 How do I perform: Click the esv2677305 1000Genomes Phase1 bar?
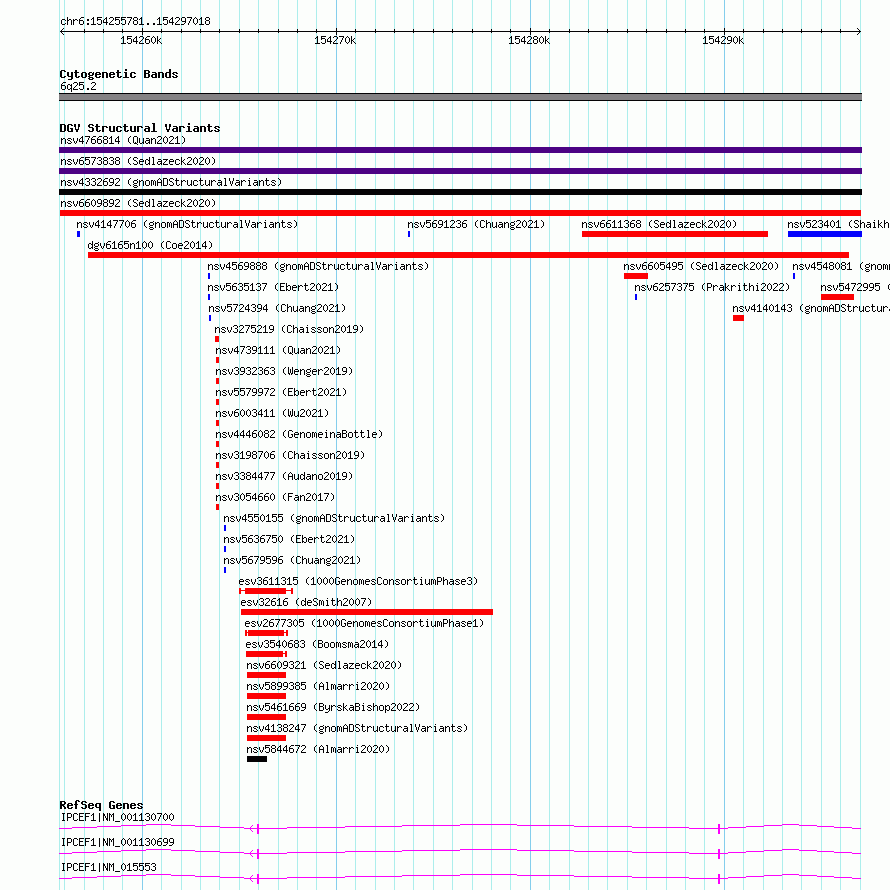[x=266, y=633]
